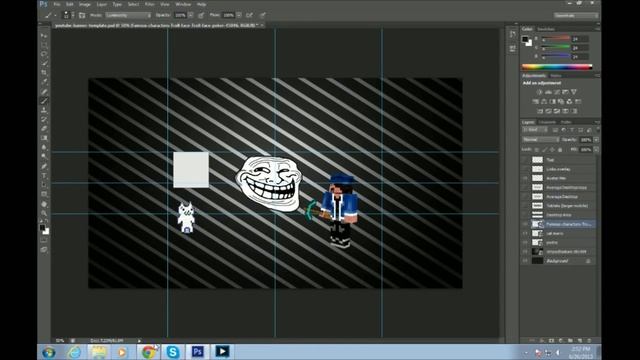The width and height of the screenshot is (640, 360).
Task: Open the Essentials workspace dropdown
Action: pyautogui.click(x=576, y=15)
